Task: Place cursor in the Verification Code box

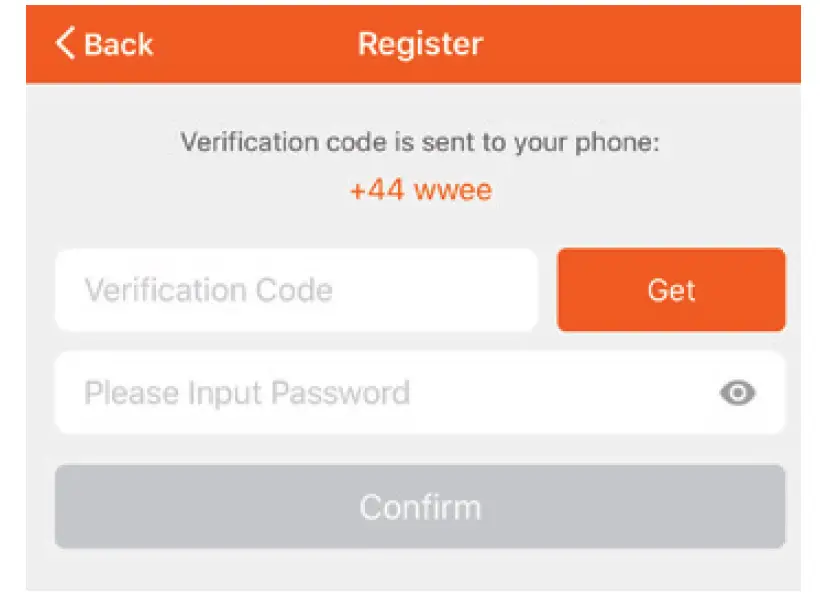Action: pos(296,290)
